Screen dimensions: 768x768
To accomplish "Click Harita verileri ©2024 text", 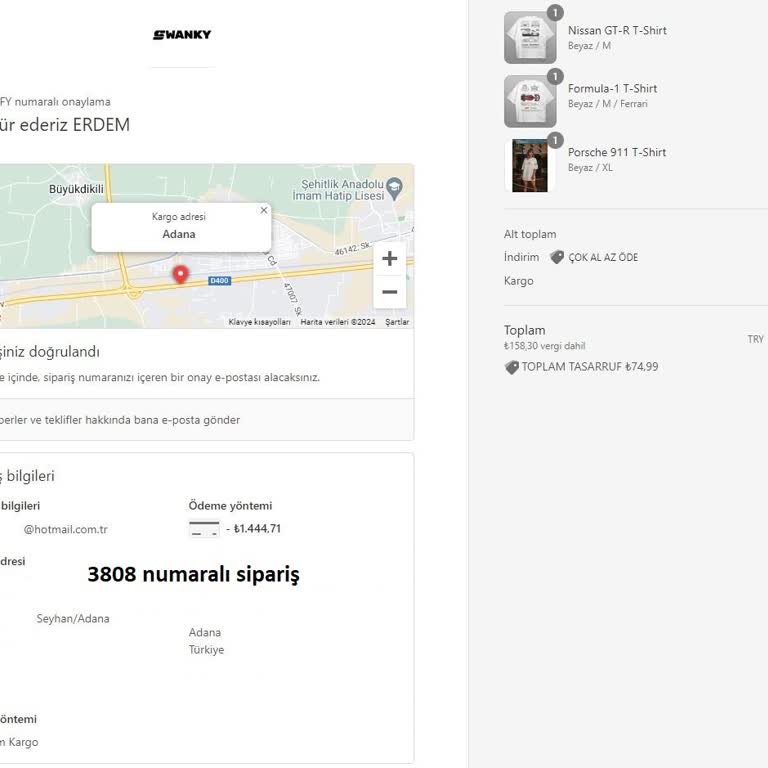I will (x=337, y=322).
